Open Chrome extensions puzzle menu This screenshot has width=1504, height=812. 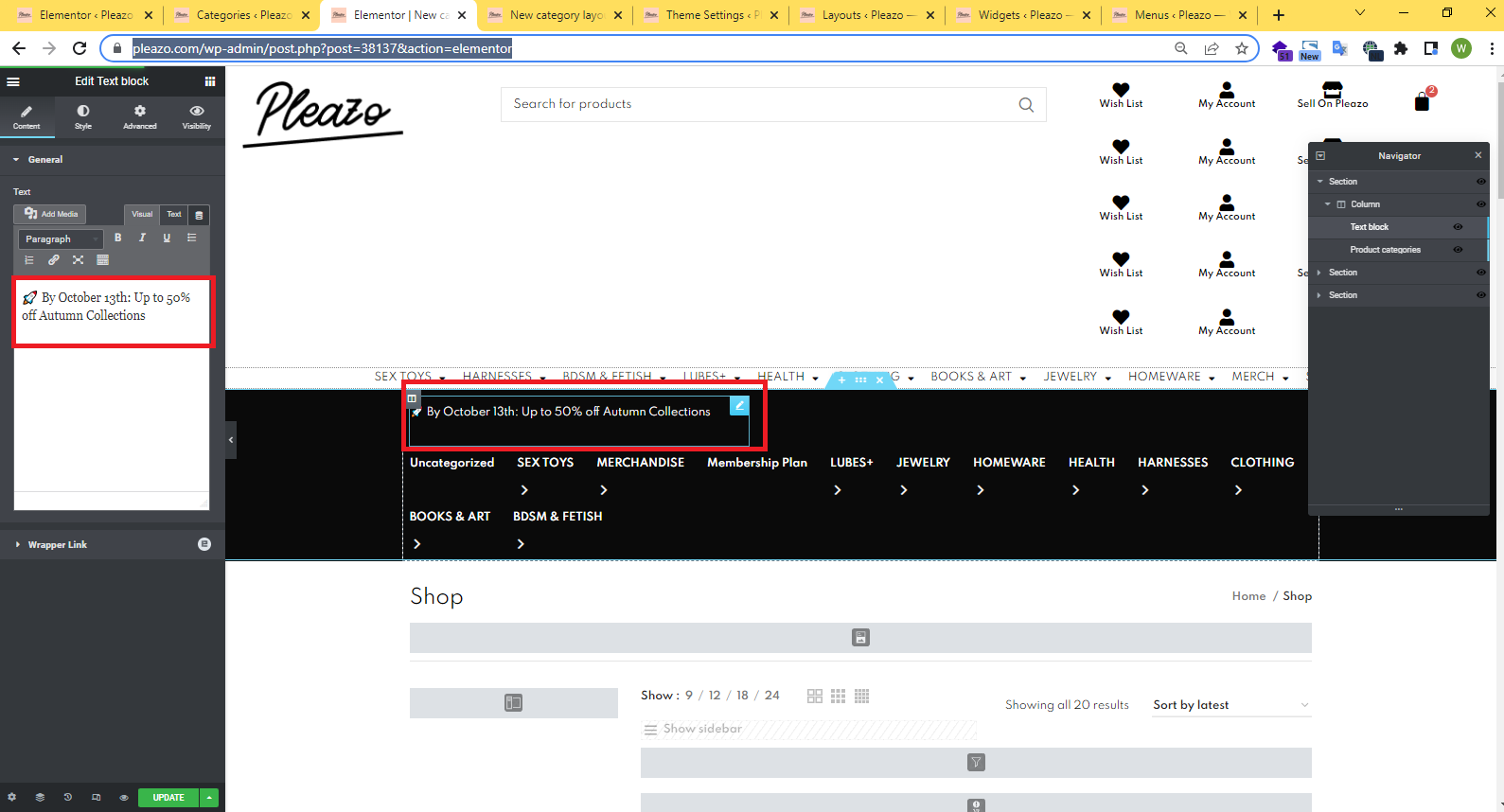(1401, 48)
